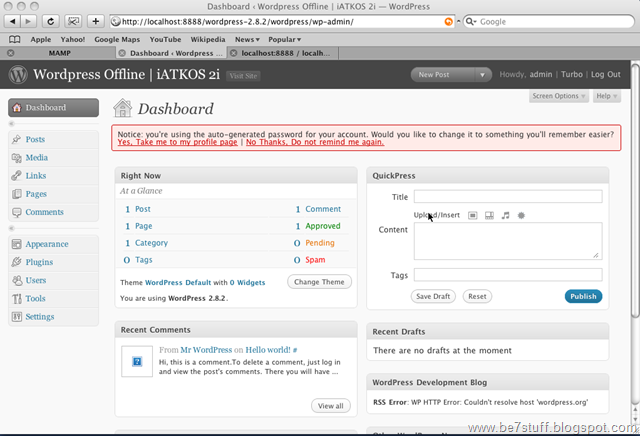Click the QuickPress Content text area
The image size is (640, 436).
[x=508, y=241]
